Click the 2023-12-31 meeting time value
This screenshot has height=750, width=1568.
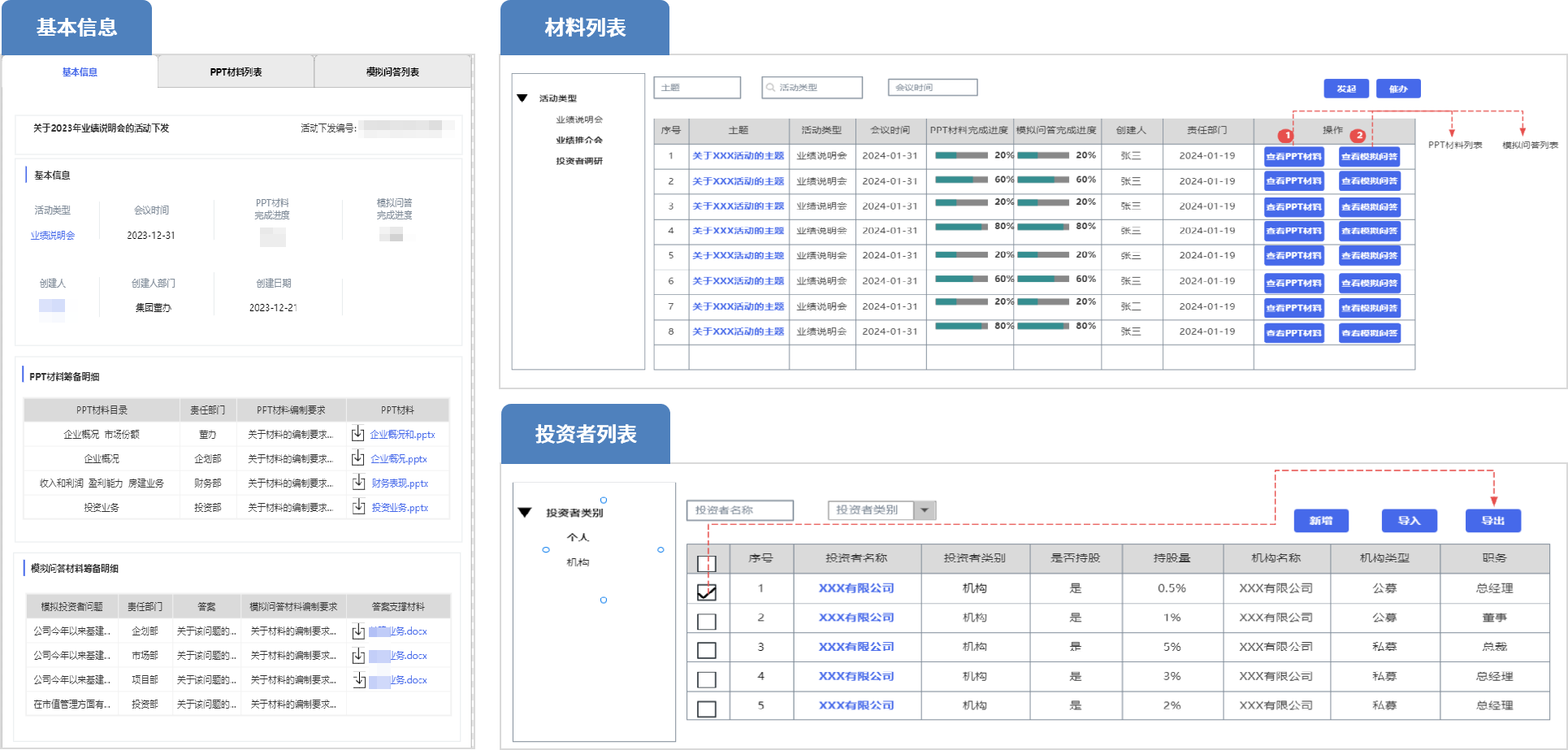[151, 236]
